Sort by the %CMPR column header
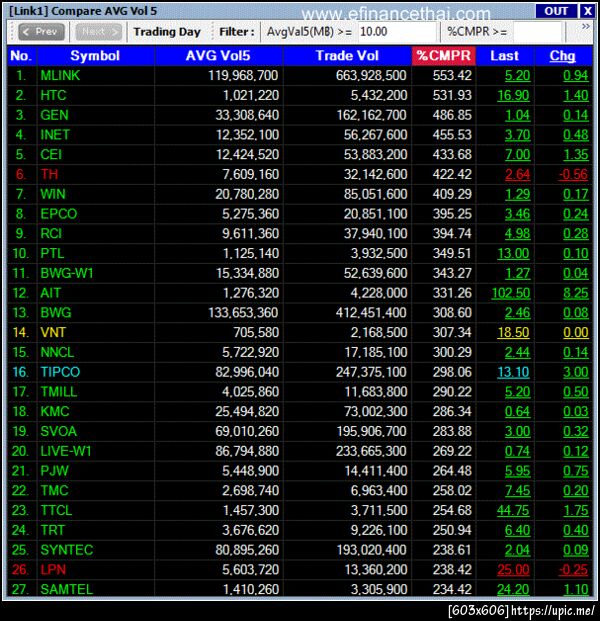 point(444,56)
